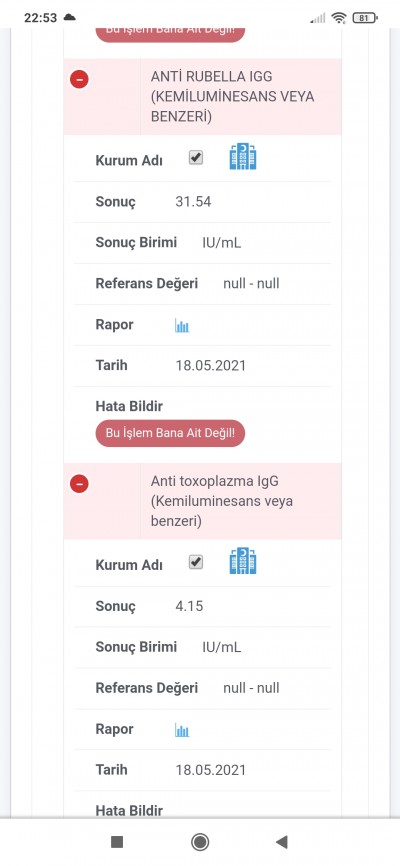Tap the Wi-Fi status icon
This screenshot has width=400, height=866.
pyautogui.click(x=339, y=18)
